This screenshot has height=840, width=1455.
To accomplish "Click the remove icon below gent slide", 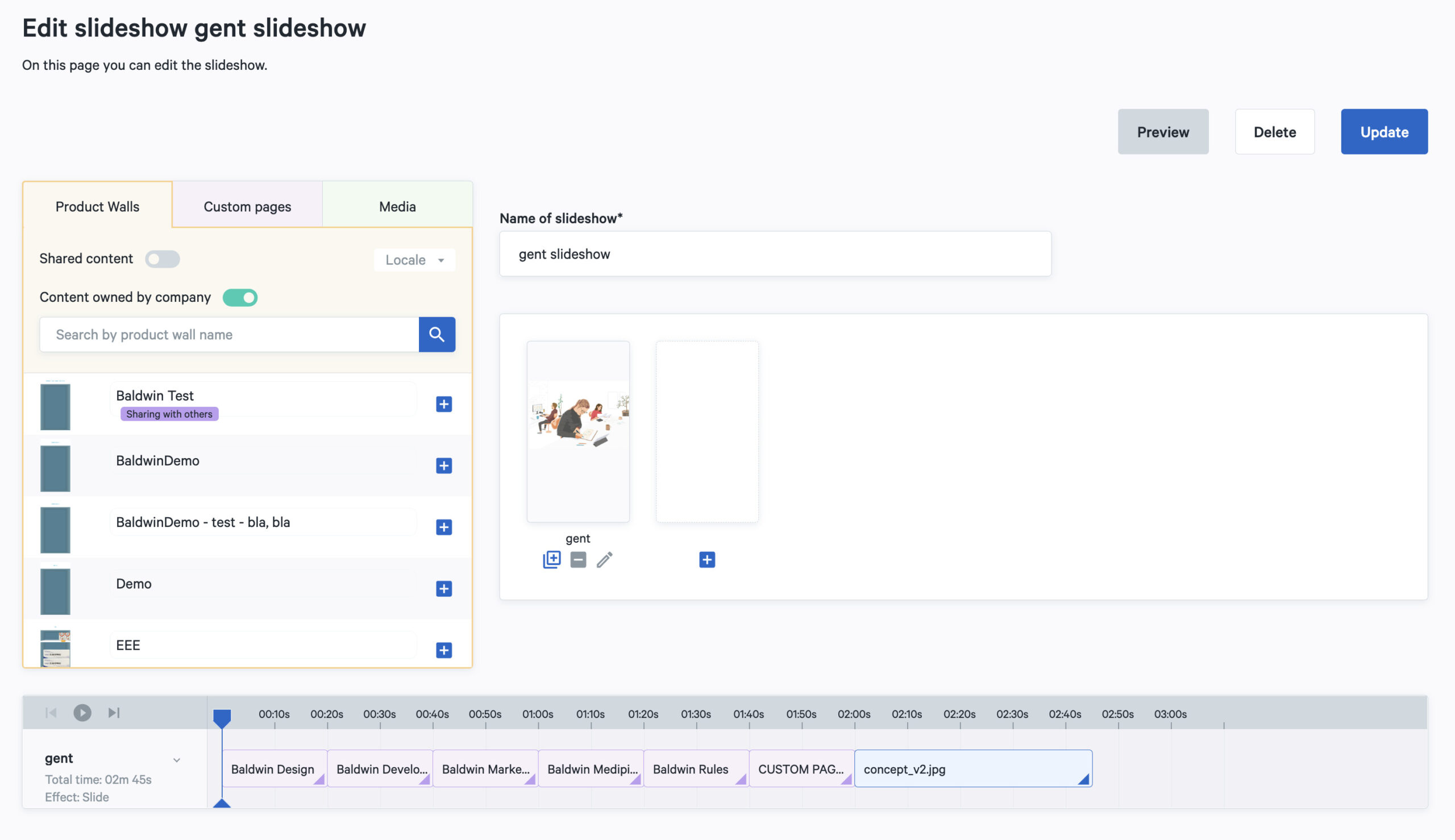I will tap(578, 559).
